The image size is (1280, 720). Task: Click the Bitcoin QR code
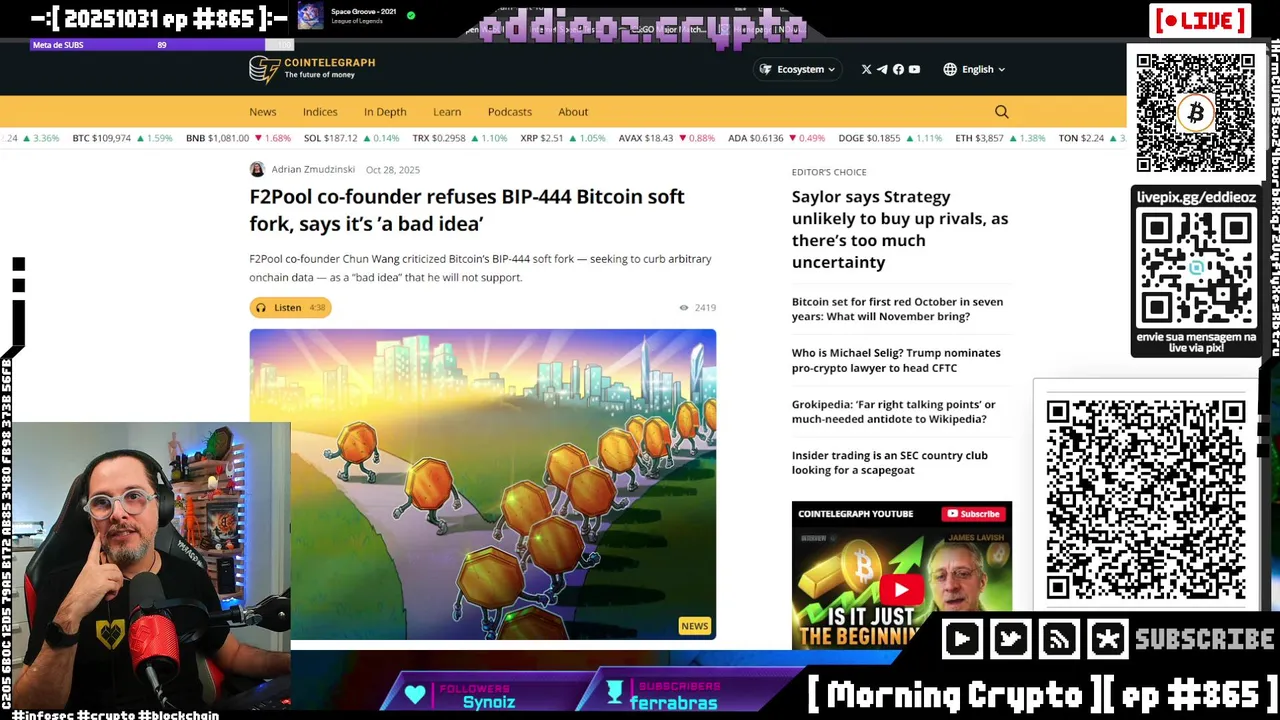(1195, 112)
